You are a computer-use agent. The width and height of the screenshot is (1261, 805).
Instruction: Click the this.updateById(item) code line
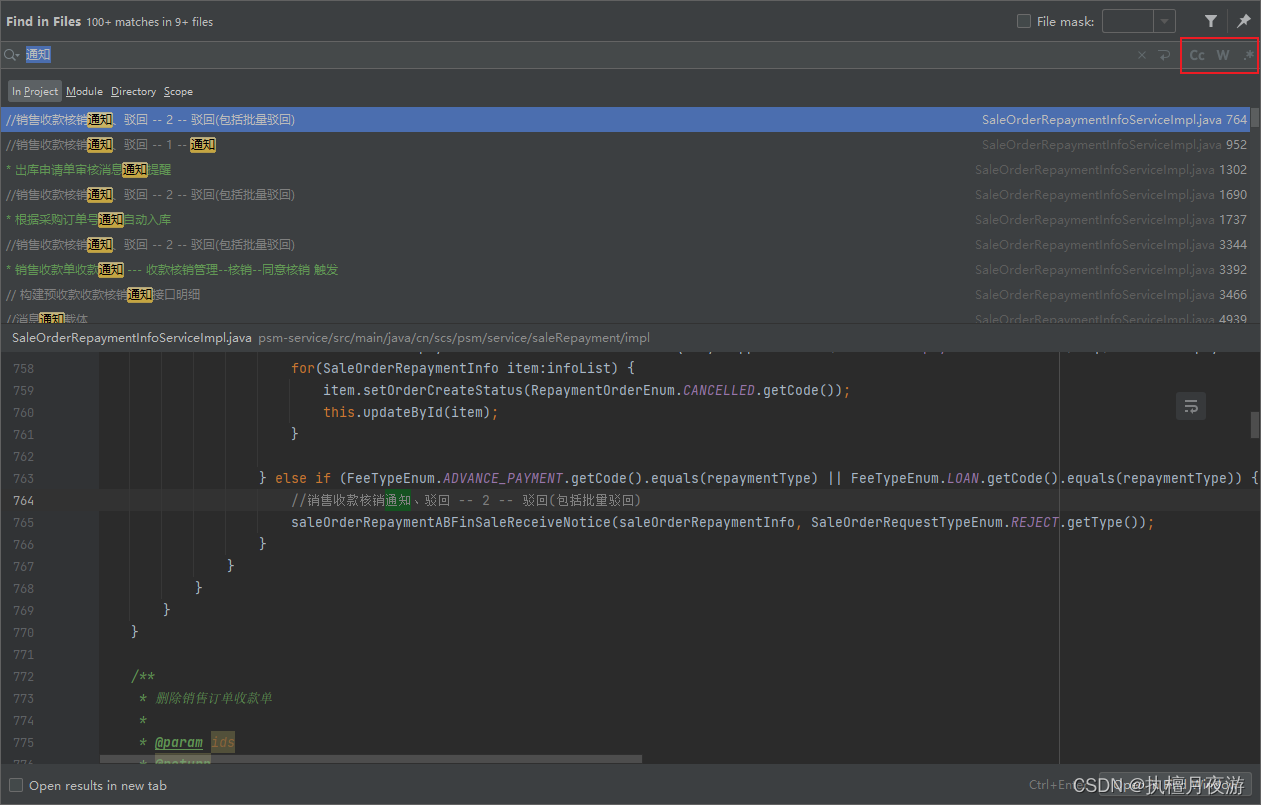pyautogui.click(x=410, y=412)
